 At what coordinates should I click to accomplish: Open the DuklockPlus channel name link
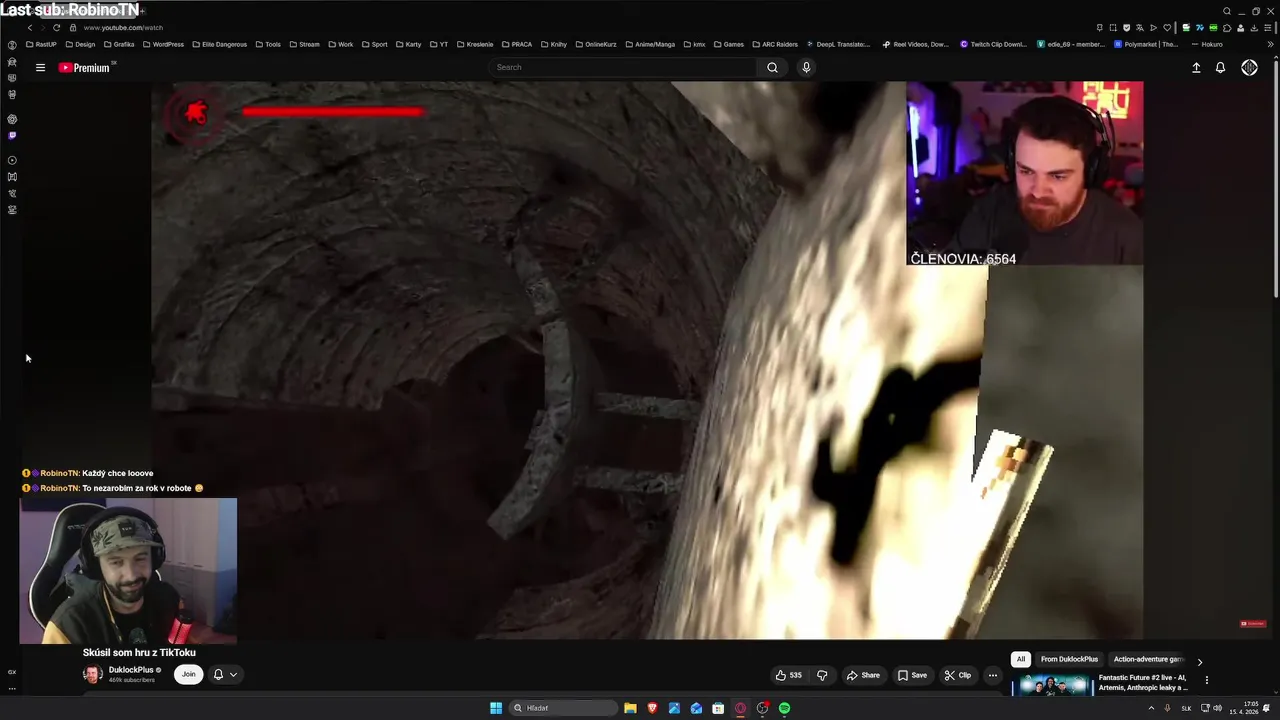131,670
